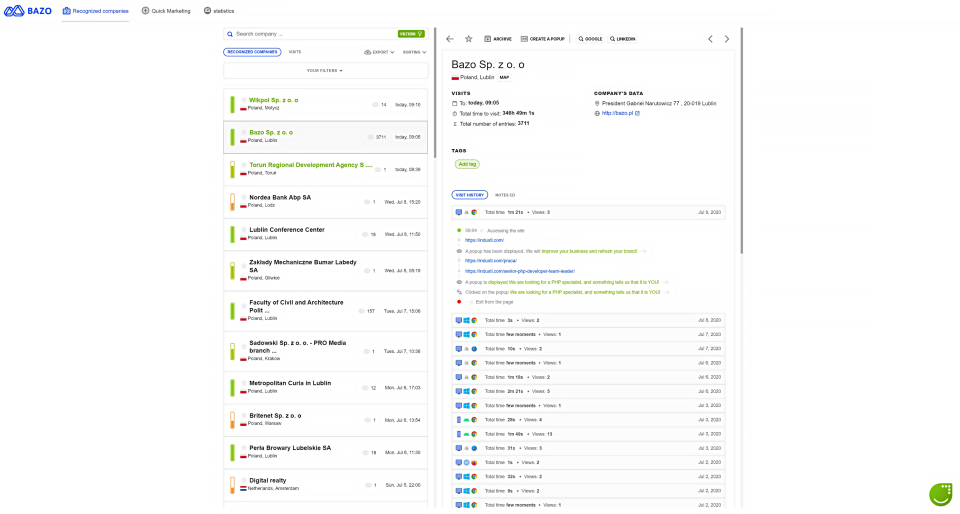Select Faculty of Civil and Architecture row
This screenshot has height=514, width=960.
click(x=325, y=311)
